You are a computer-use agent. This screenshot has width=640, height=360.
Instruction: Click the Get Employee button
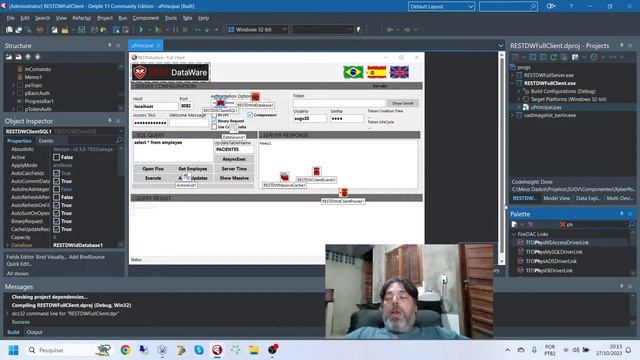pos(192,169)
